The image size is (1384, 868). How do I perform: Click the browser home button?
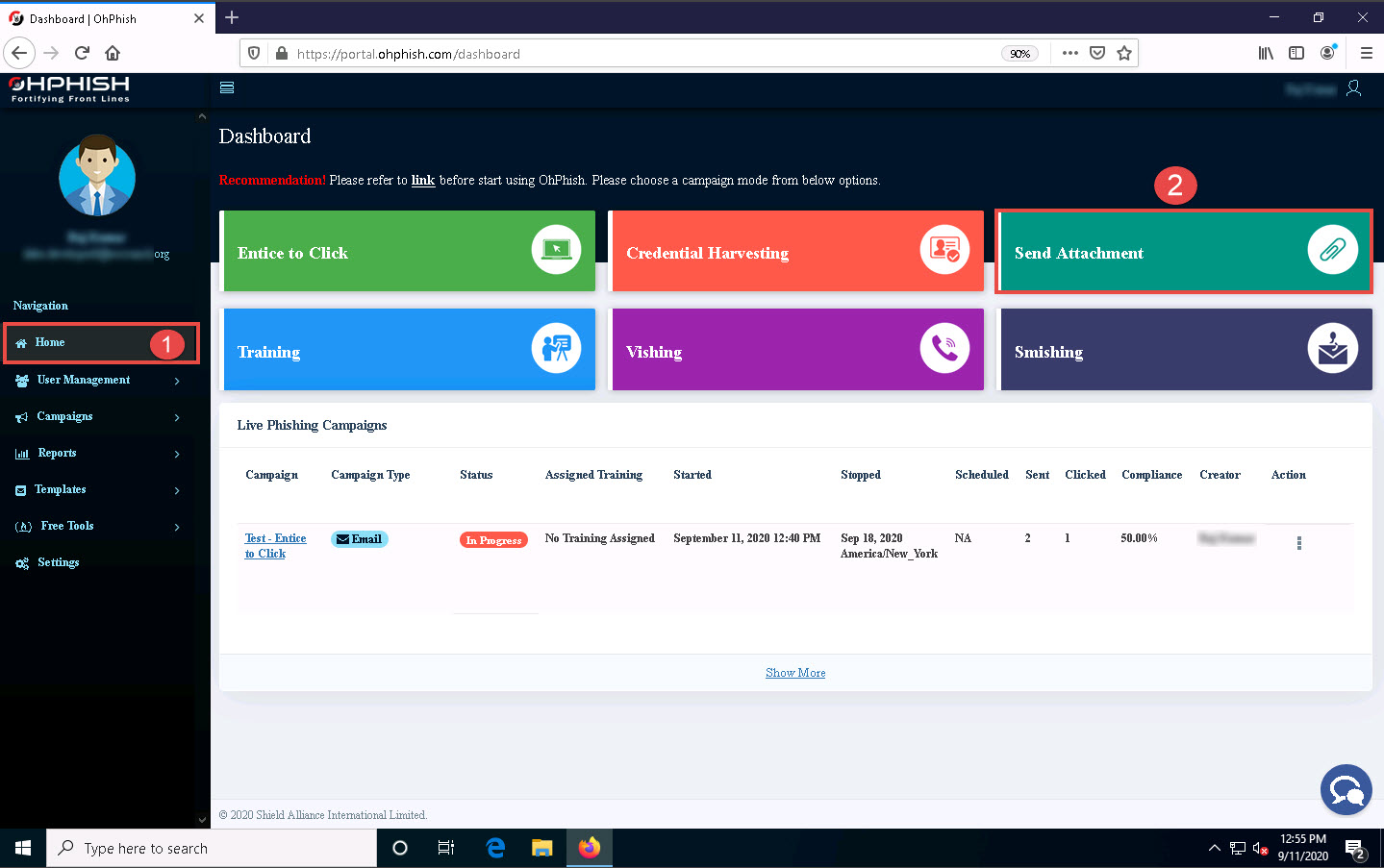pos(113,53)
